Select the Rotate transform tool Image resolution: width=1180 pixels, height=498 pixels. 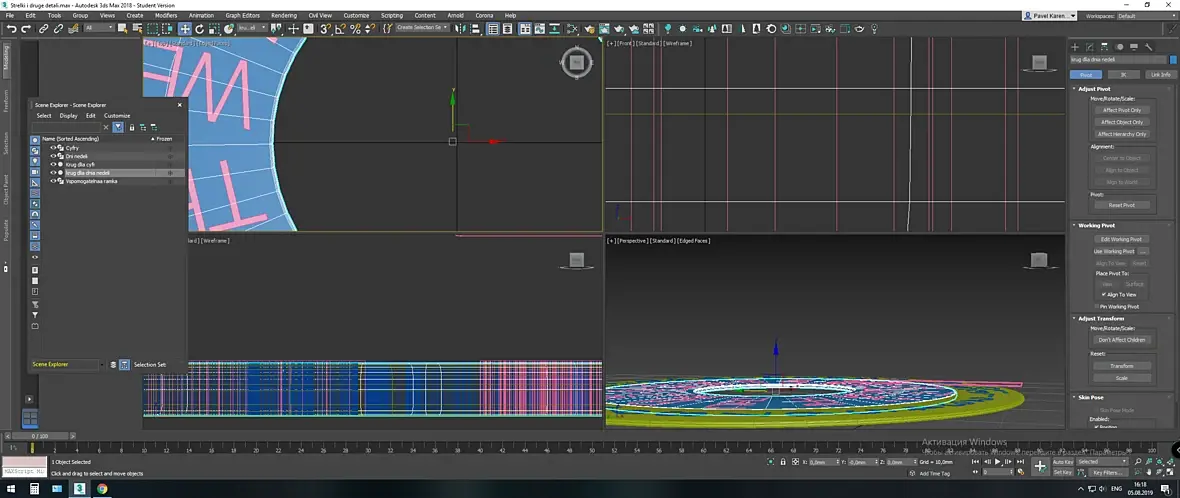[200, 29]
